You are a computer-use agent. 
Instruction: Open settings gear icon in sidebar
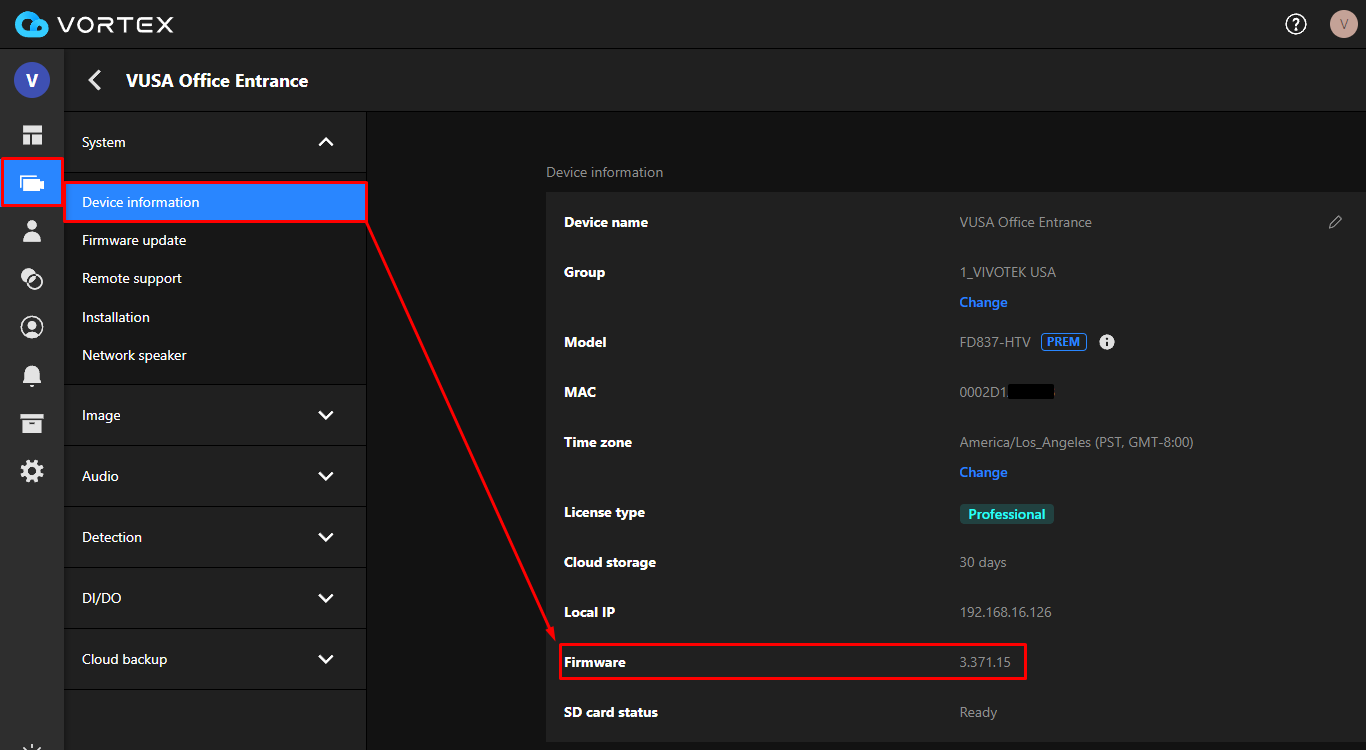[32, 471]
